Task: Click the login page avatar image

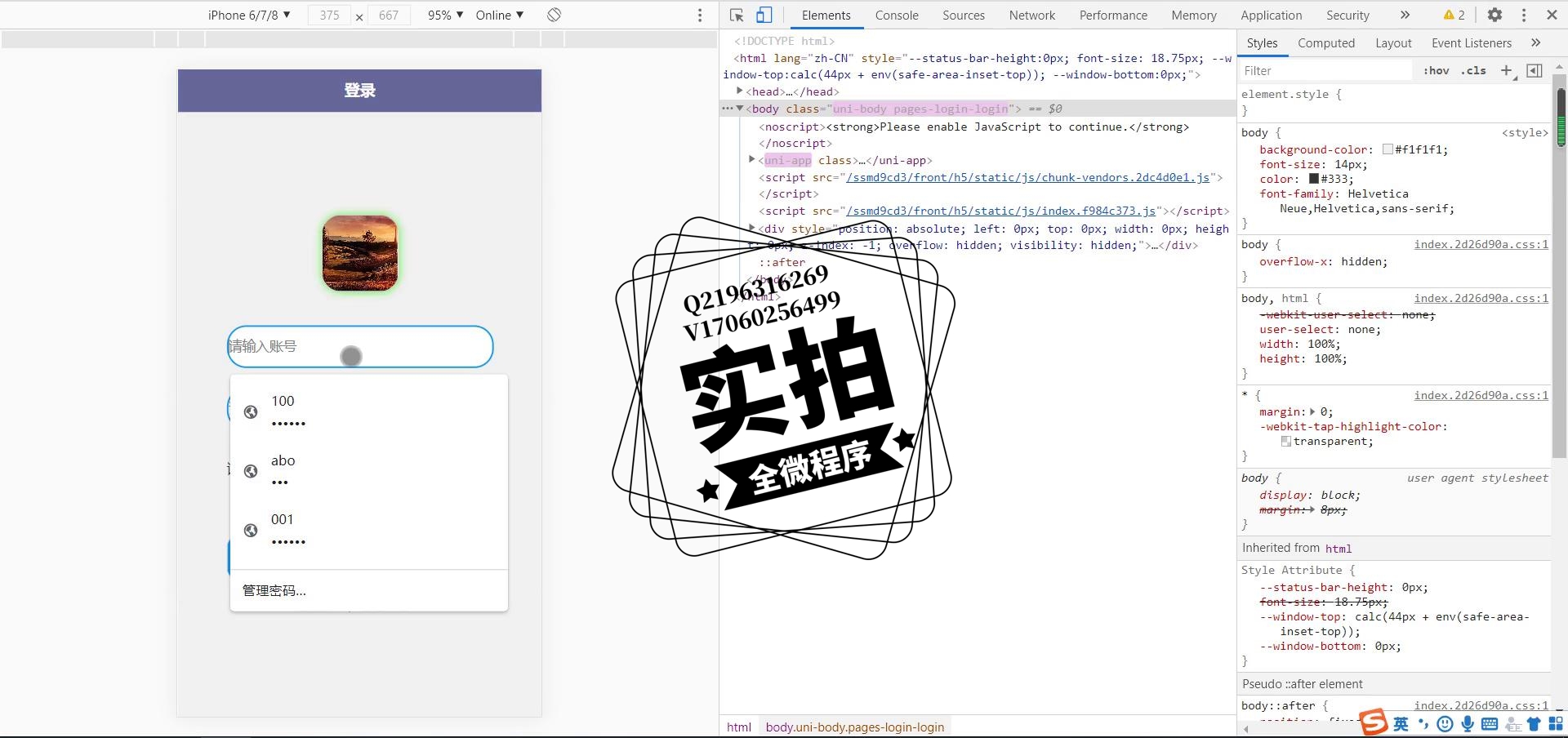Action: coord(360,253)
